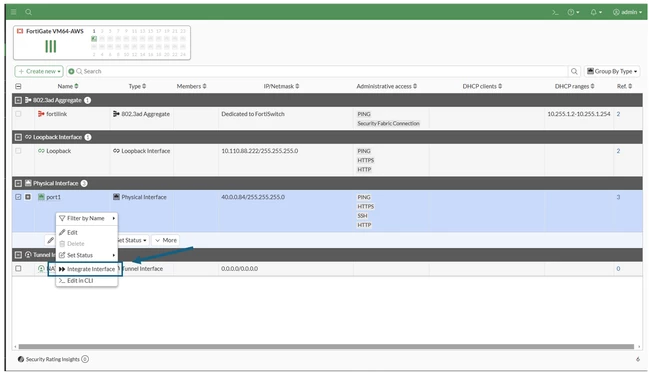
Task: Click DHCP range 10.255.1.2-10.255.1.254
Action: pos(579,114)
